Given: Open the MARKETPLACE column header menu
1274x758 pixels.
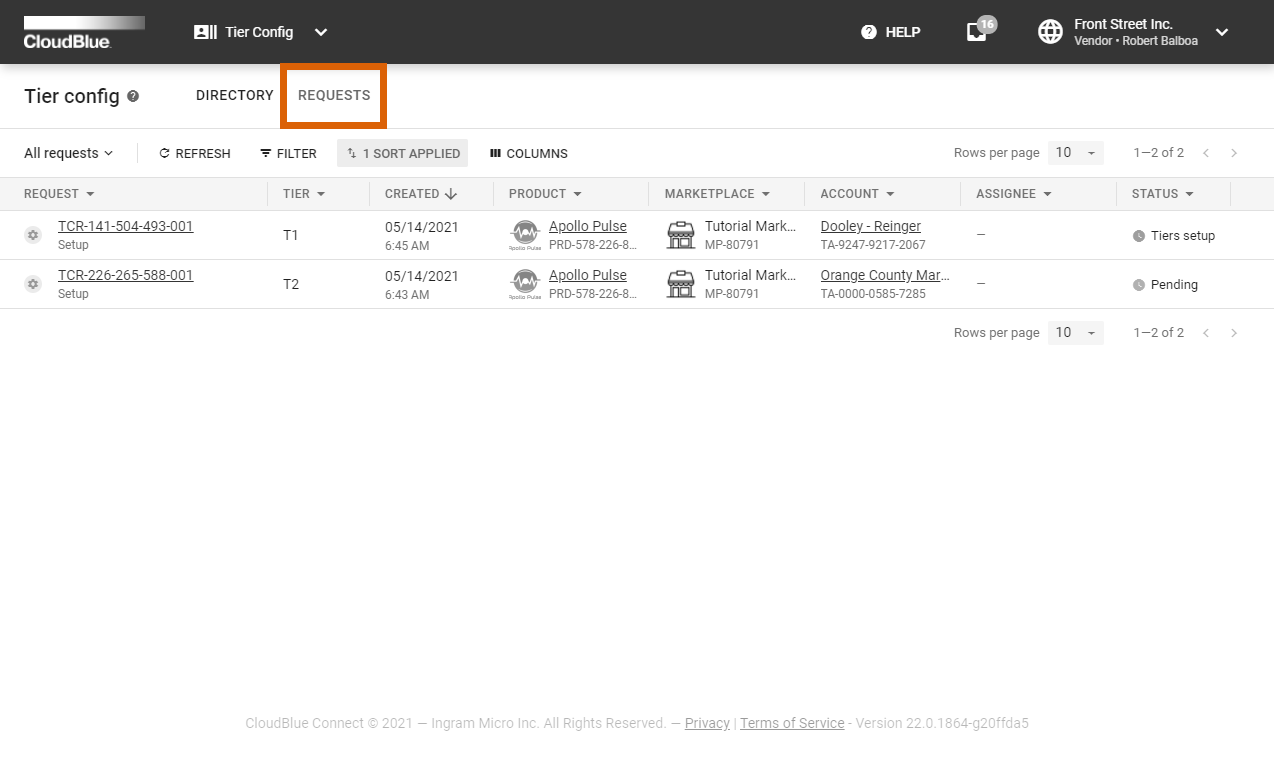Looking at the screenshot, I should point(718,194).
